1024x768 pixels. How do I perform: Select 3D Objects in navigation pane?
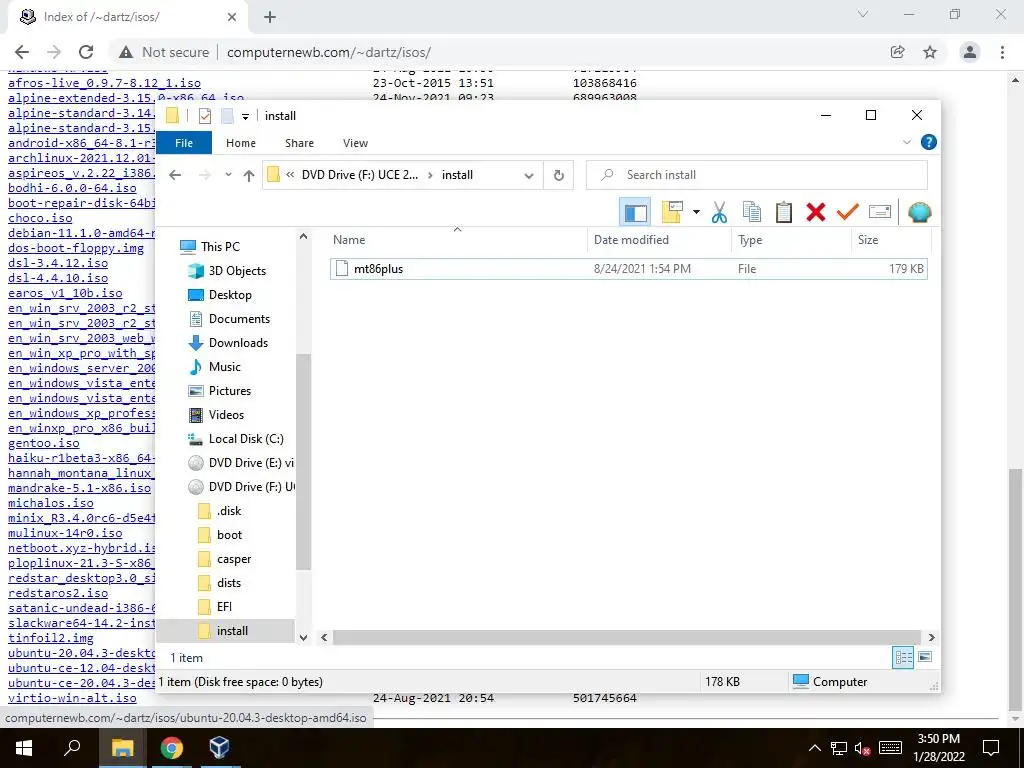[236, 270]
